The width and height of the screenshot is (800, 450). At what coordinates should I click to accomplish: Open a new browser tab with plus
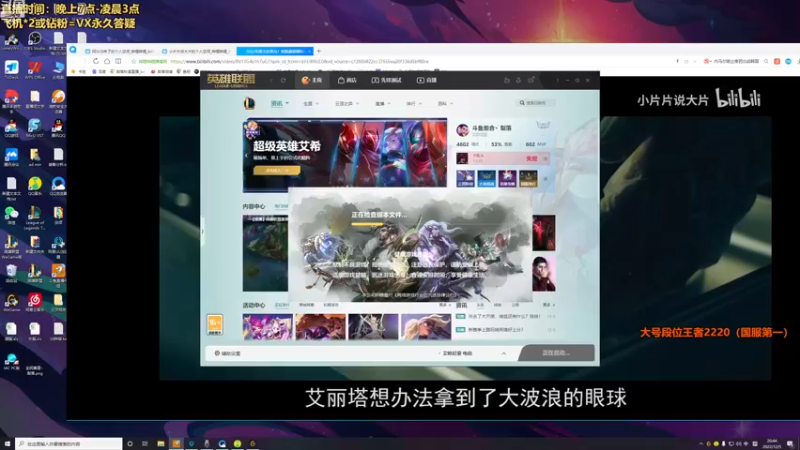319,51
